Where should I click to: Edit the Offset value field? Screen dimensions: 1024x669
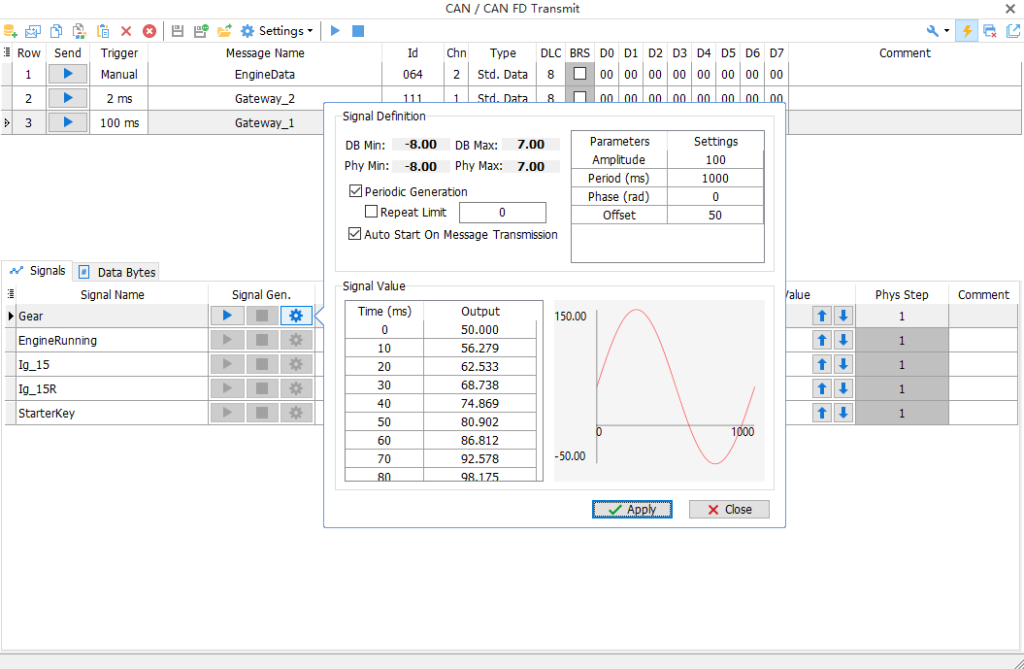point(715,215)
